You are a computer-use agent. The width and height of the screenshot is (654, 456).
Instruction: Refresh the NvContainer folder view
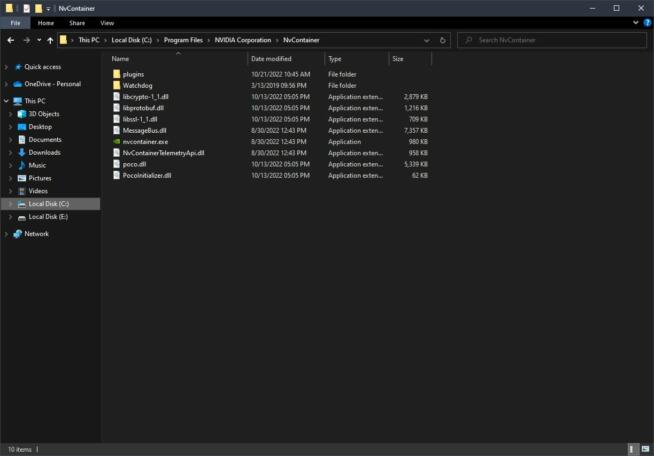(x=443, y=40)
